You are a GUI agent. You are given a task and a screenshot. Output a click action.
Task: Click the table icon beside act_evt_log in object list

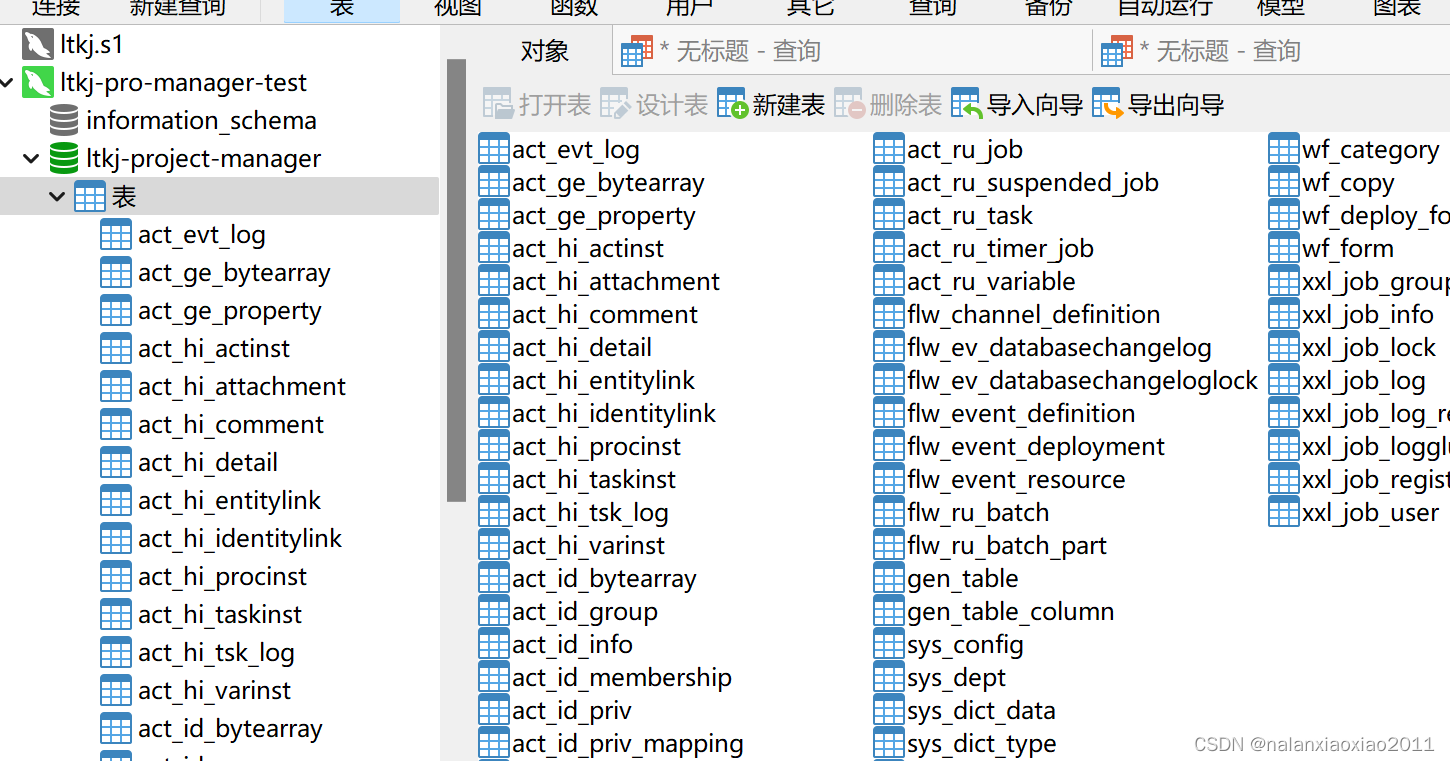coord(494,150)
